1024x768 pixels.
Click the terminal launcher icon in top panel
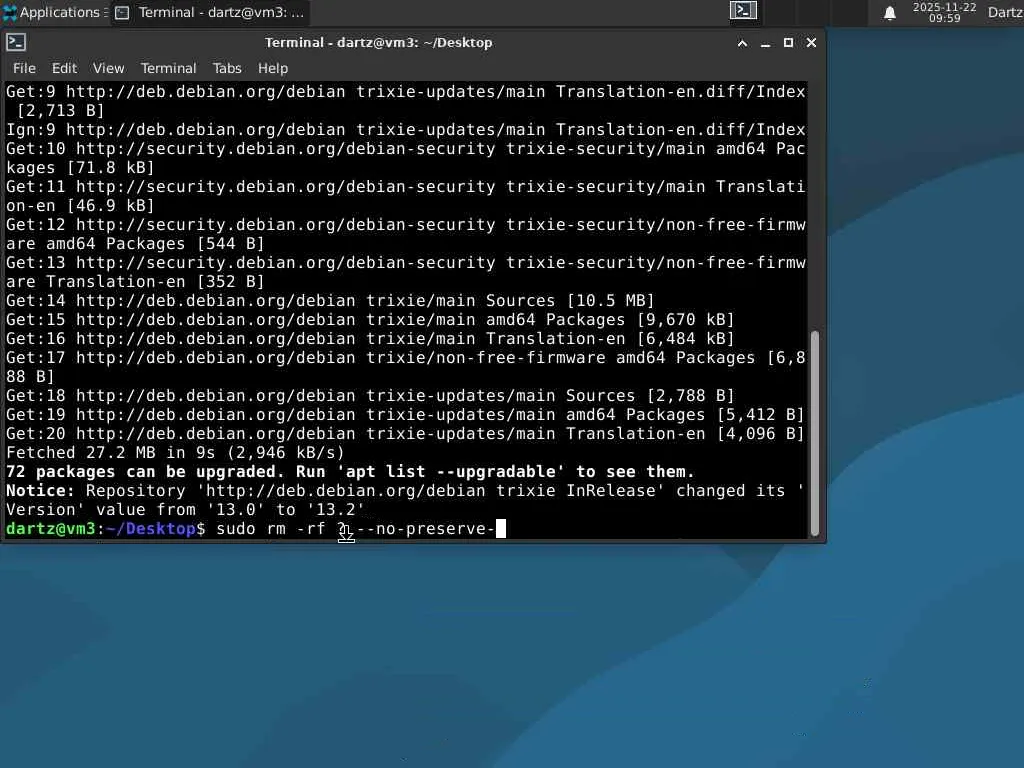[x=743, y=10]
